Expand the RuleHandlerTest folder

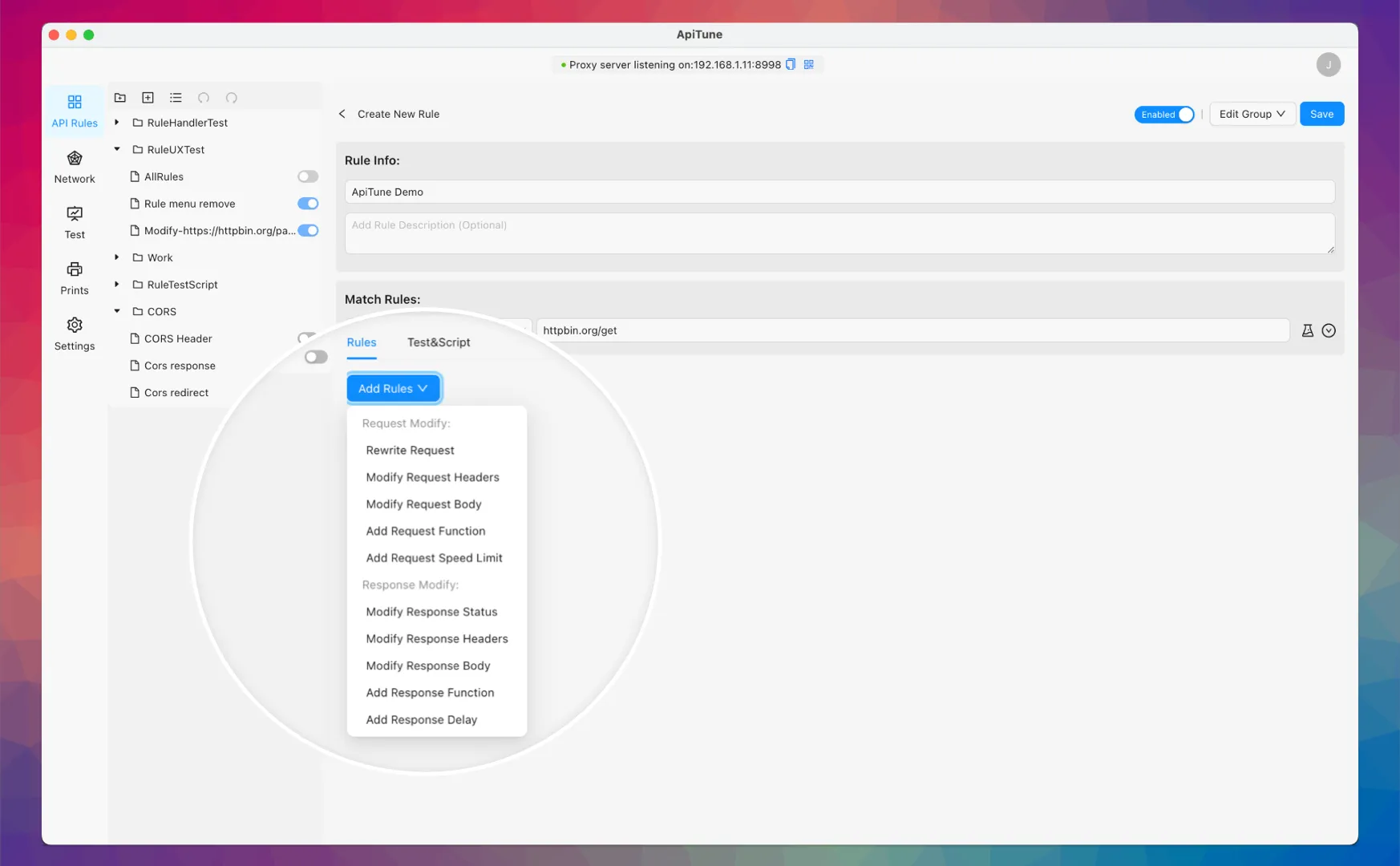coord(117,123)
